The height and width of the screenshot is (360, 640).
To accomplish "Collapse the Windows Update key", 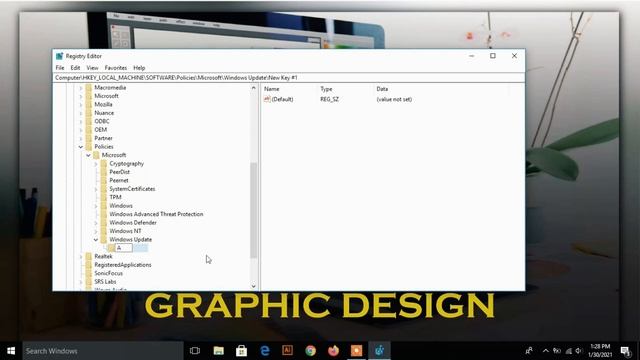I will [x=96, y=240].
